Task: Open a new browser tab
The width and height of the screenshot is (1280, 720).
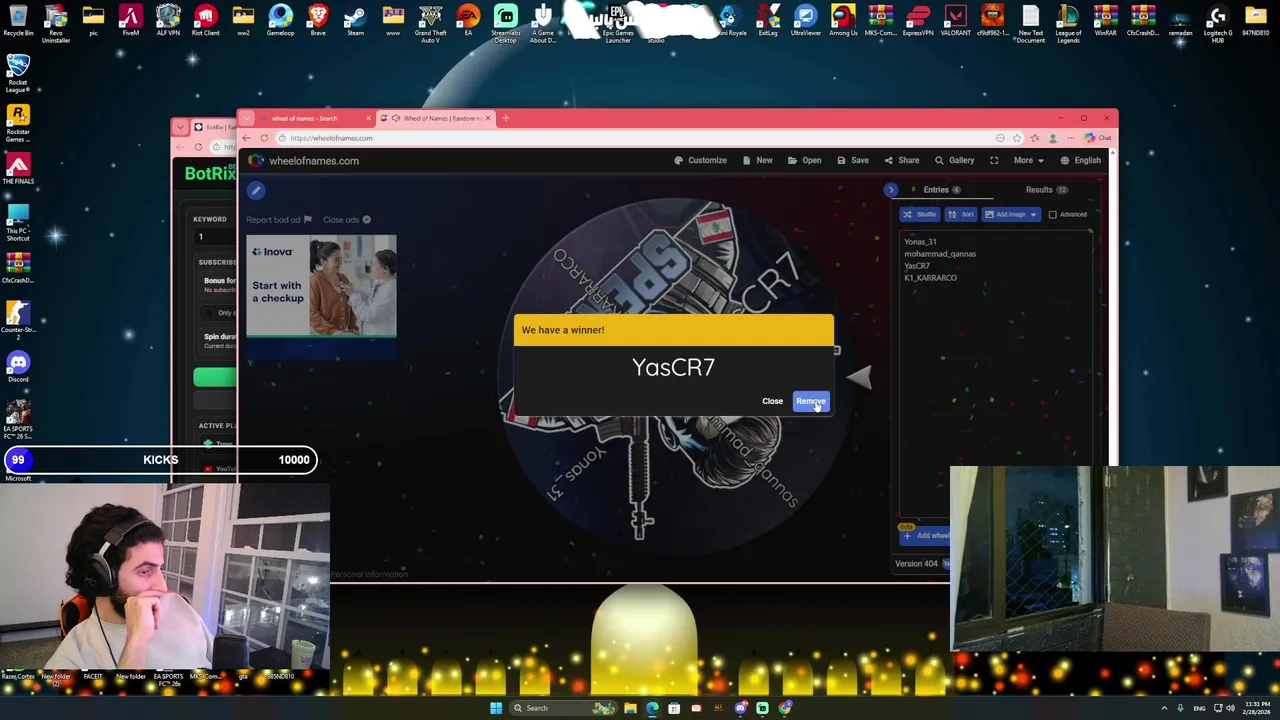Action: 505,118
